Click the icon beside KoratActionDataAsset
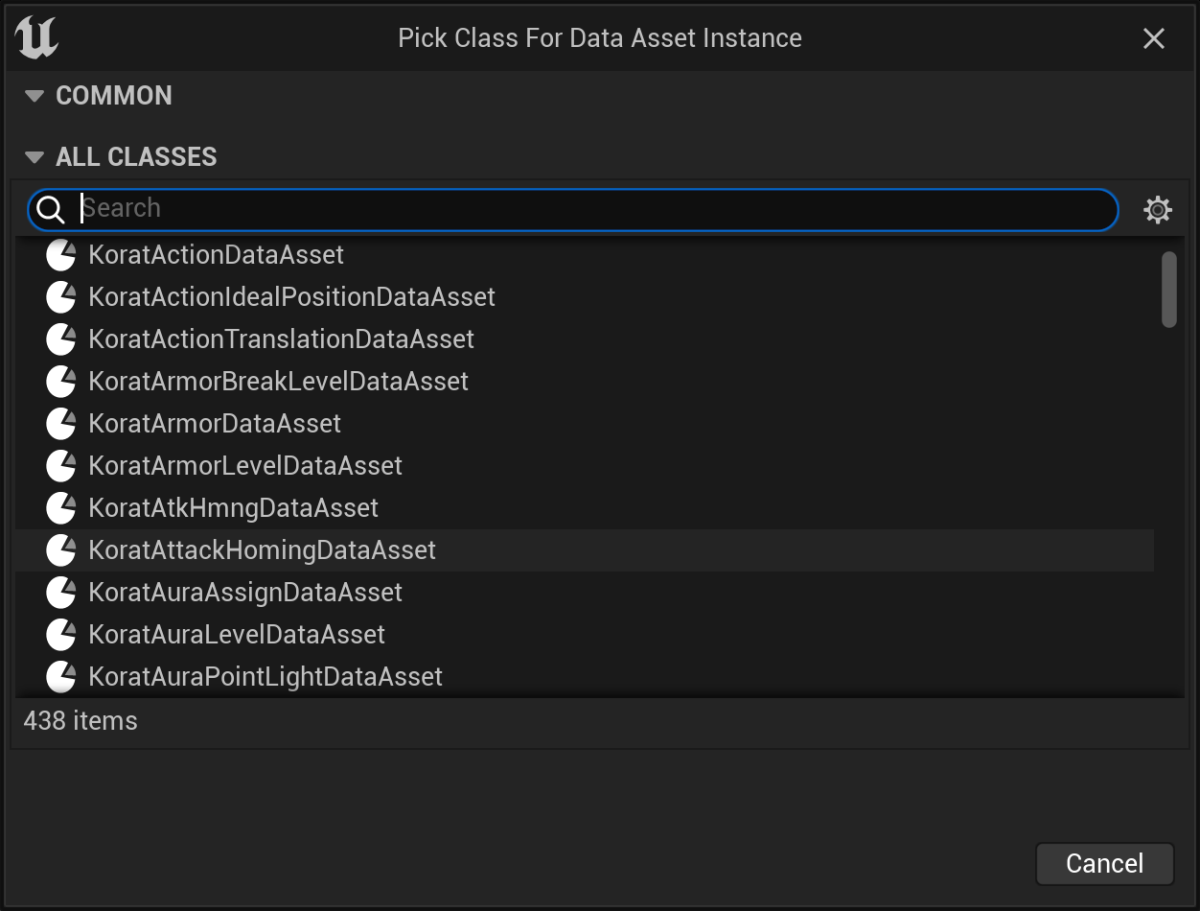The height and width of the screenshot is (911, 1200). [x=61, y=255]
